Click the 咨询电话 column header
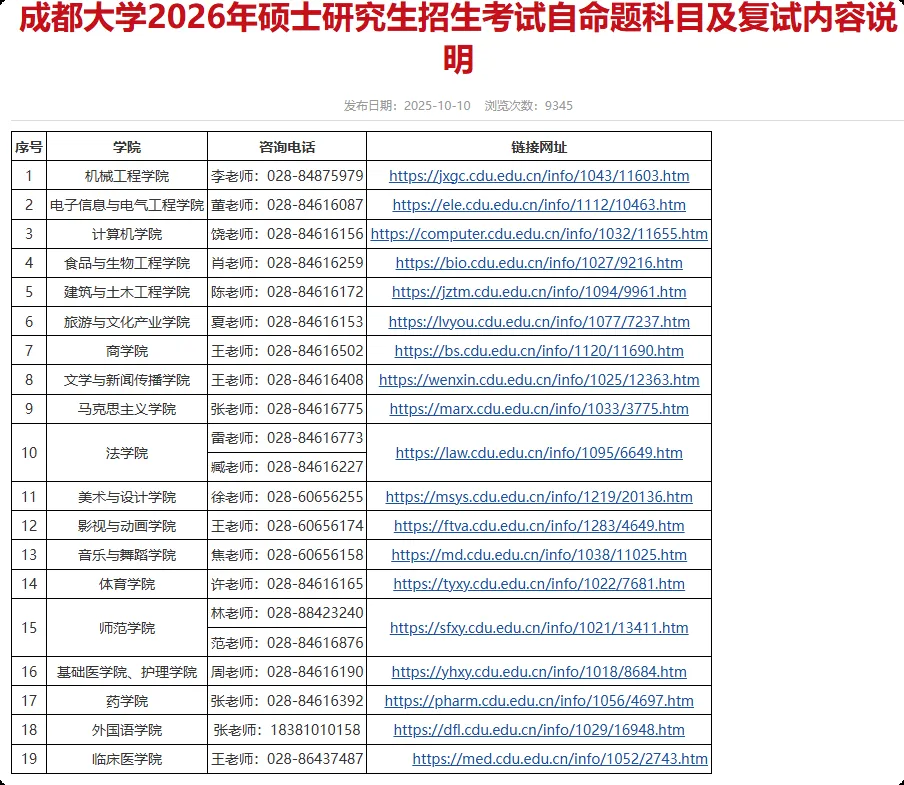This screenshot has width=904, height=785. (x=287, y=147)
